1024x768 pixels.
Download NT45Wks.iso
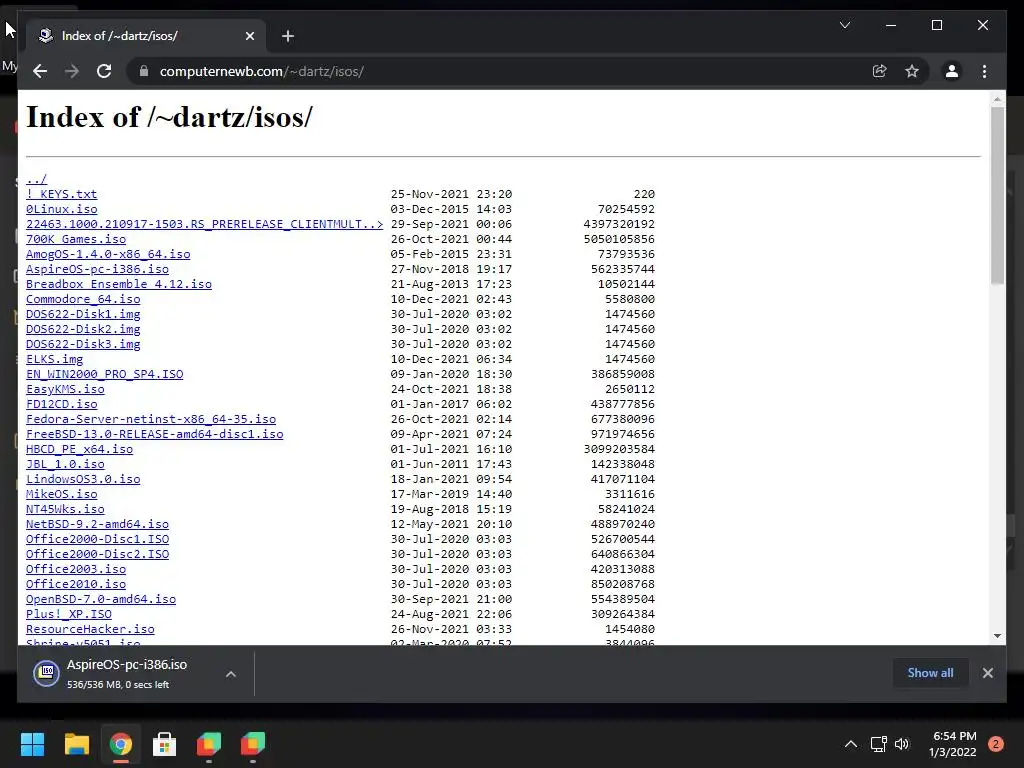(x=65, y=509)
